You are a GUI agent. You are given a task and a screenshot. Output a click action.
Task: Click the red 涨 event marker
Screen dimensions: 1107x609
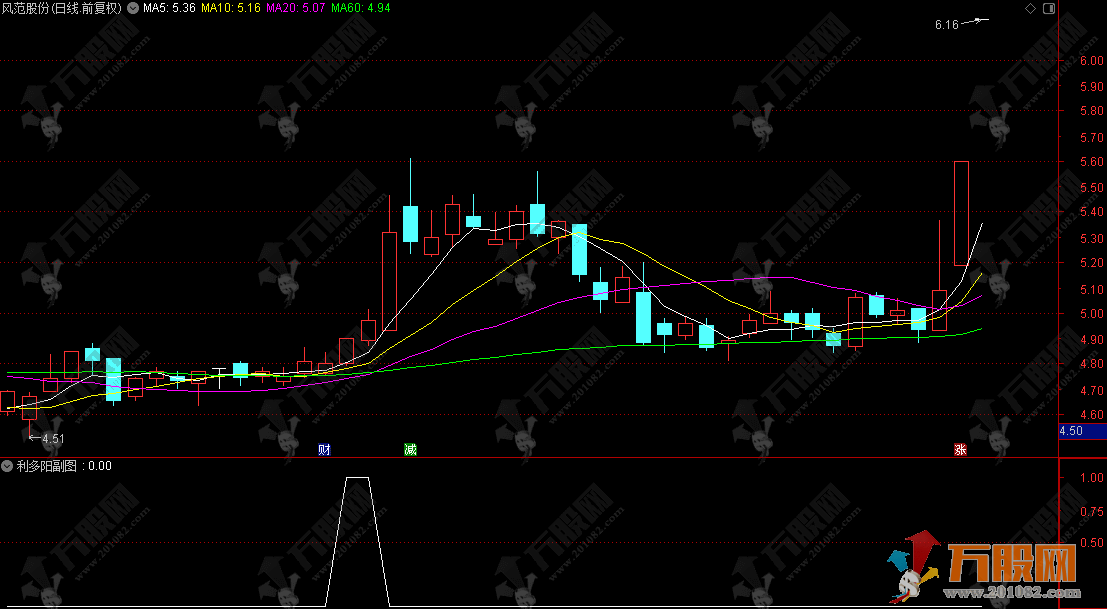click(961, 450)
